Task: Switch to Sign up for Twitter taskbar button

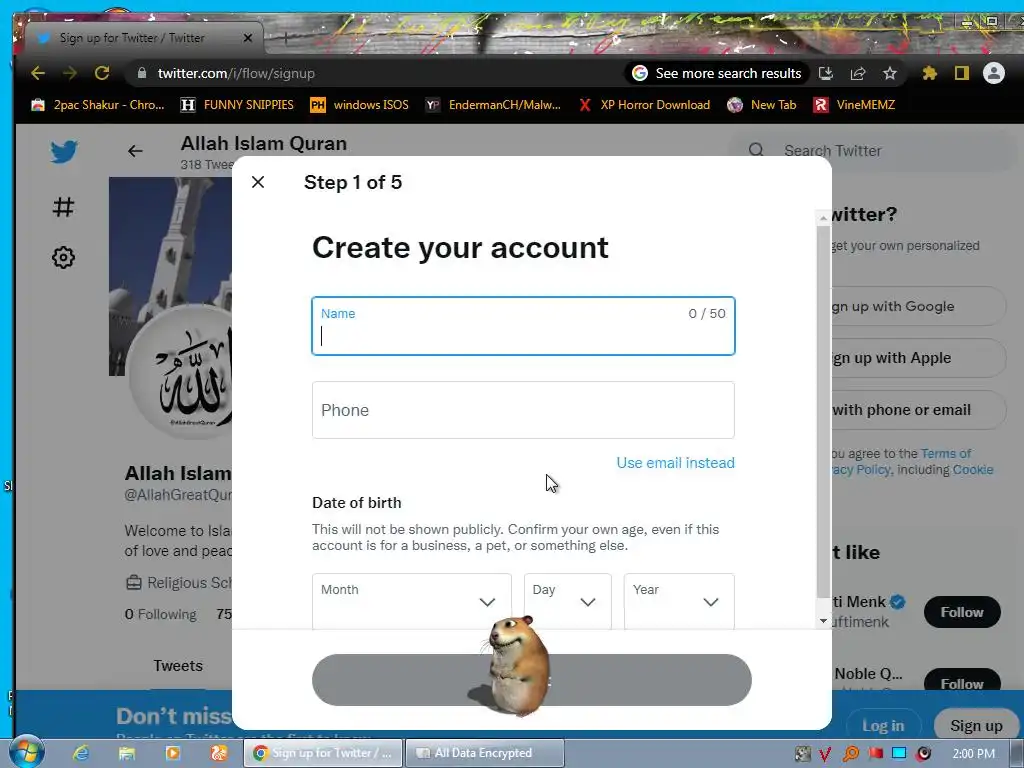Action: tap(323, 753)
